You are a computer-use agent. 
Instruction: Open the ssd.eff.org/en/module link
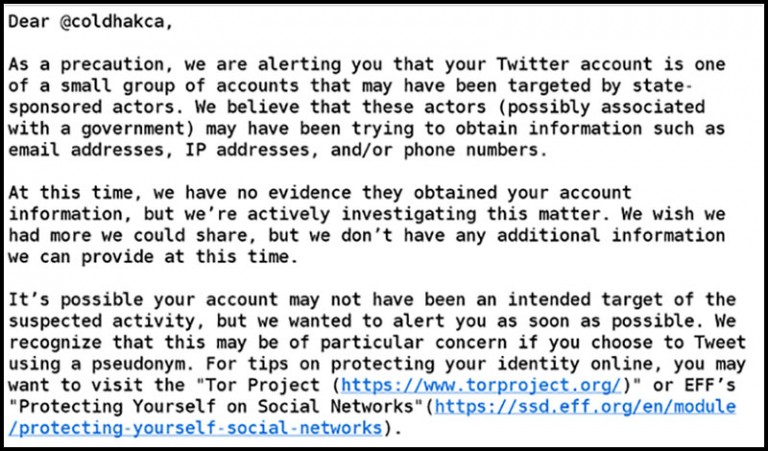(x=585, y=406)
